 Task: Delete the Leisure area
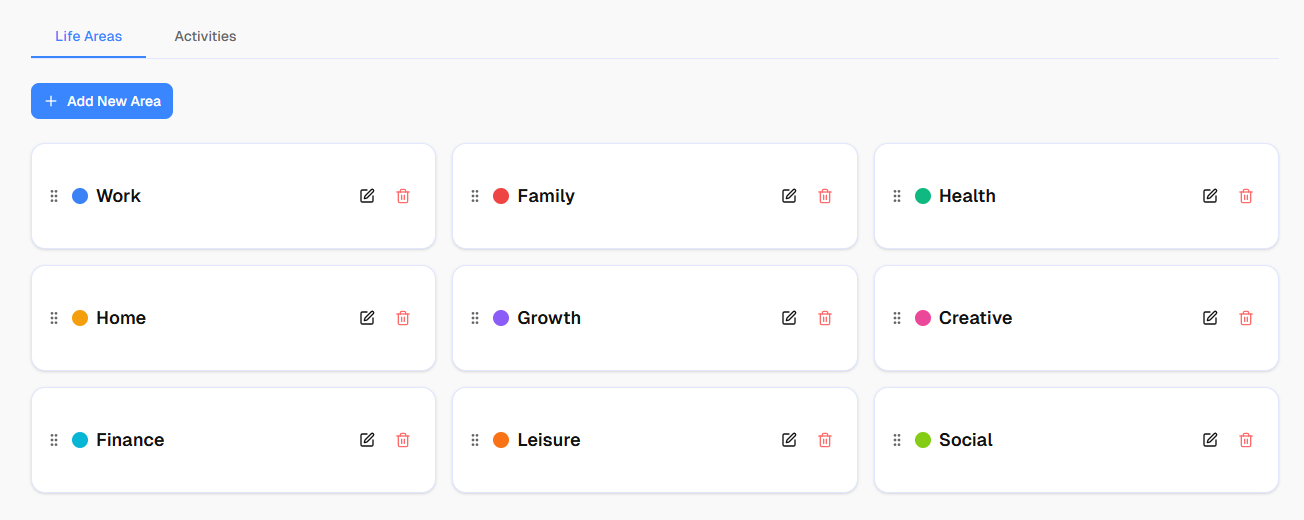pos(825,440)
